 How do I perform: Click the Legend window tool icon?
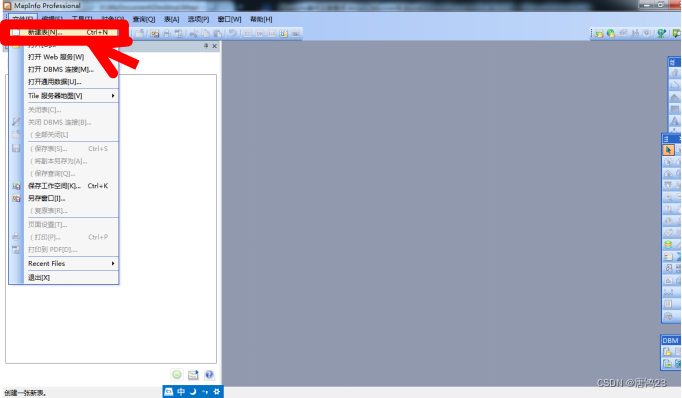669,257
